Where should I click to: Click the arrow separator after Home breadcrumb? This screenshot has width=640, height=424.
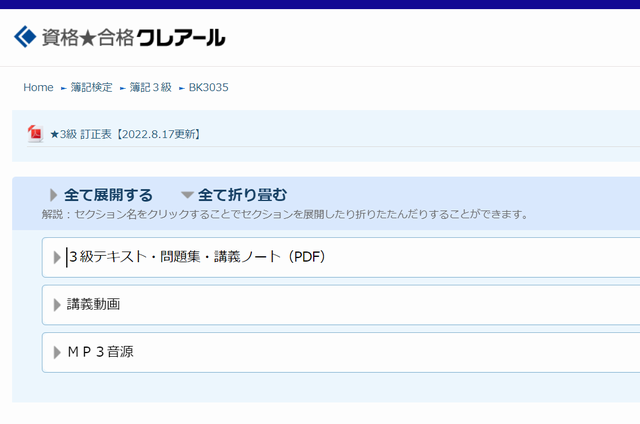[x=63, y=88]
